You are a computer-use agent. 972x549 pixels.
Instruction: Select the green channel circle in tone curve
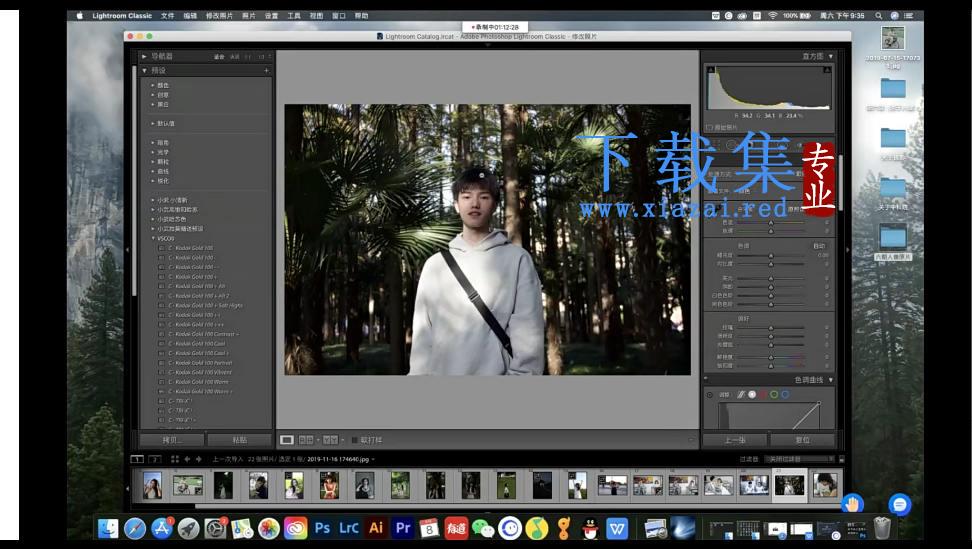774,395
